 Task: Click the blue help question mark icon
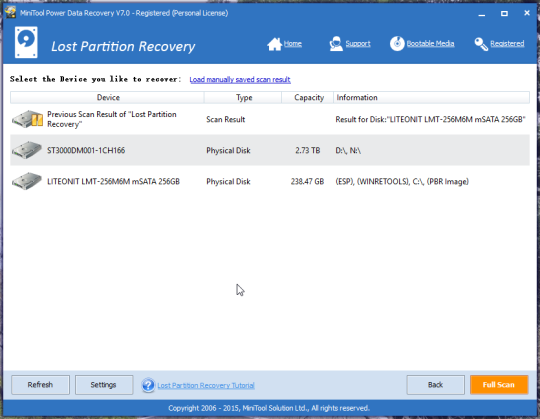[148, 385]
